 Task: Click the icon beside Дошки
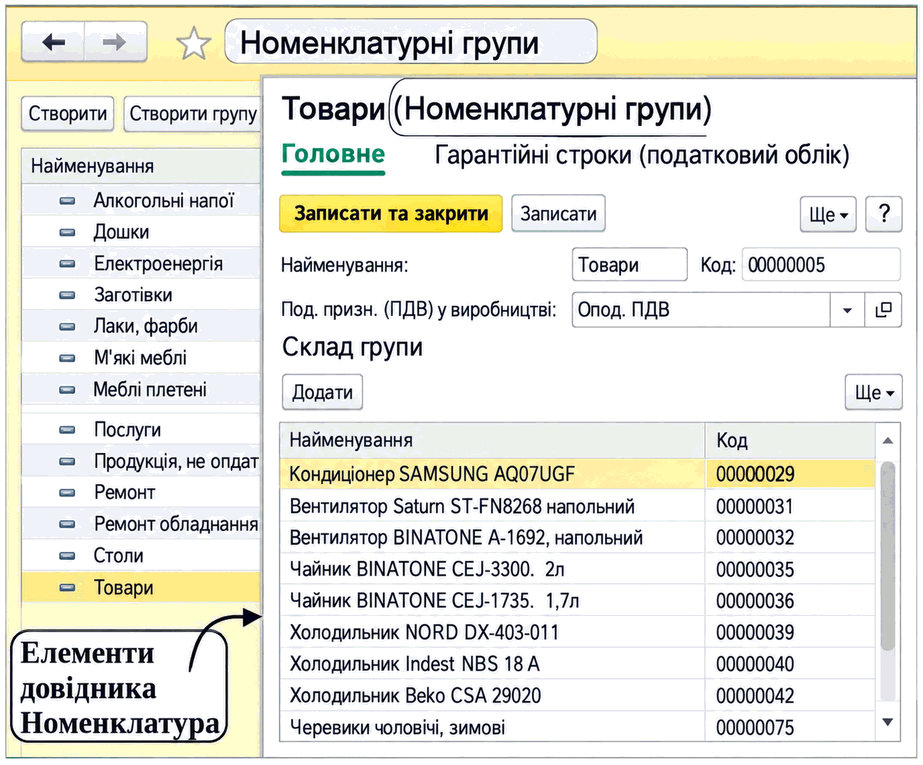(x=68, y=232)
